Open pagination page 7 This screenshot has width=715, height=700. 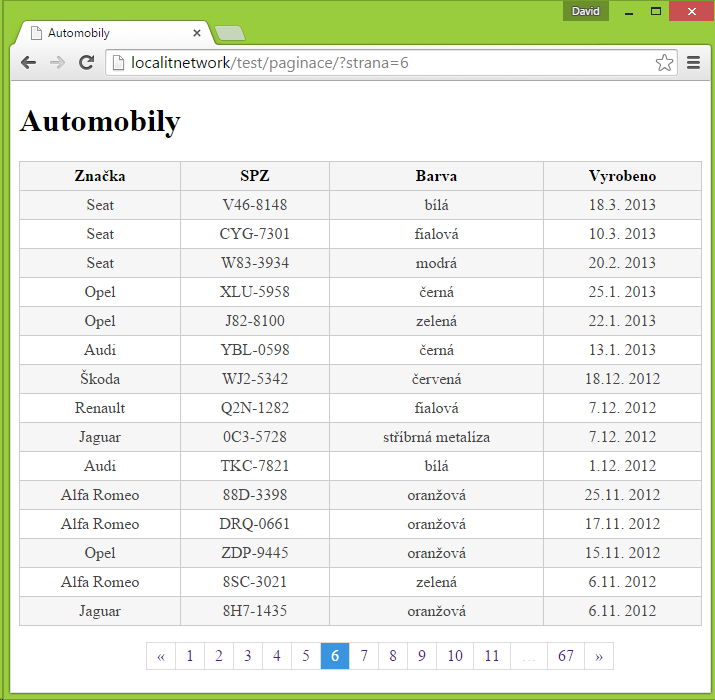pos(364,656)
